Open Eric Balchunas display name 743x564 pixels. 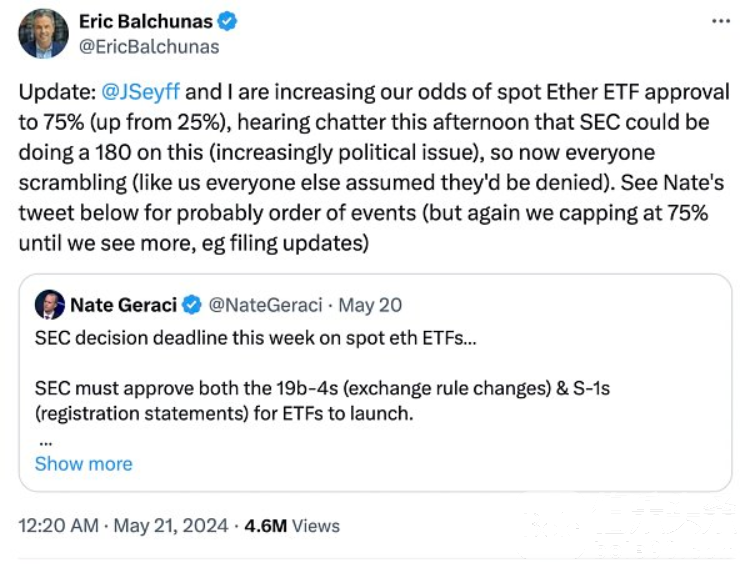pyautogui.click(x=146, y=21)
